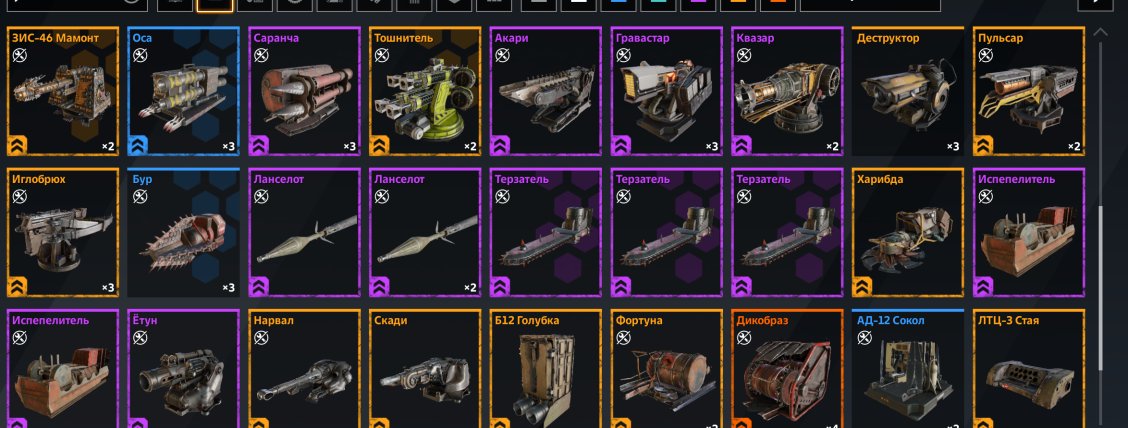
Task: Select the Бур drill card
Action: (x=183, y=232)
